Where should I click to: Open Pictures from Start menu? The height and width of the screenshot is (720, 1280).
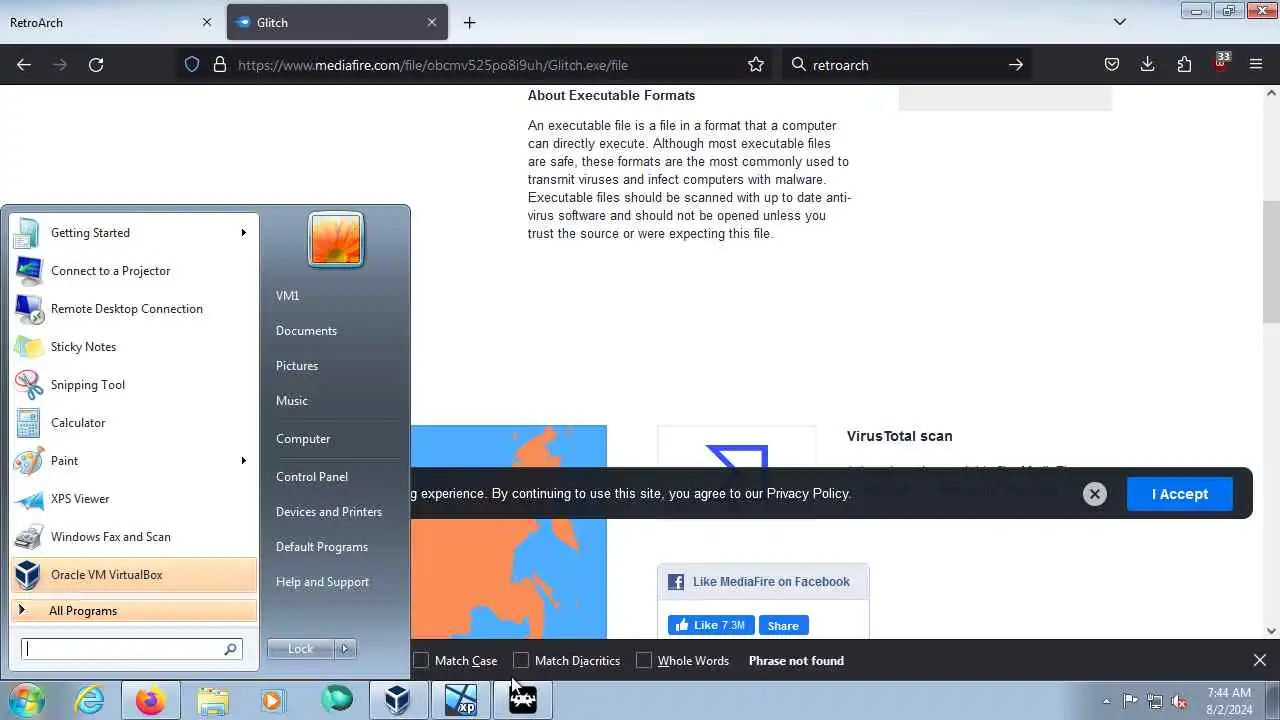pyautogui.click(x=297, y=366)
